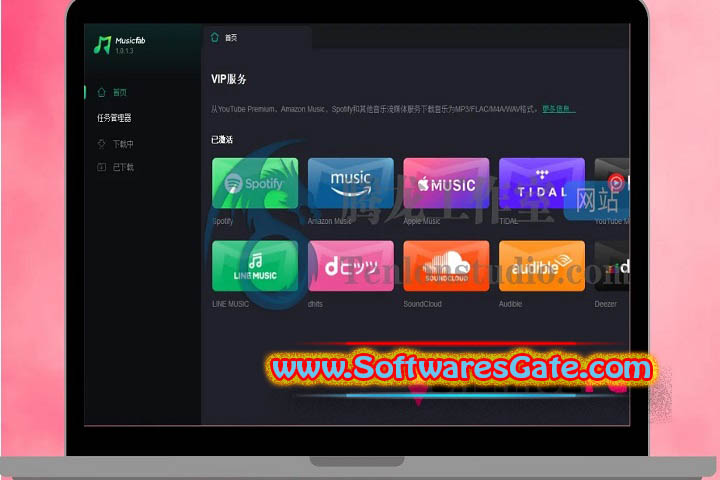
Task: Open the LINE MUSIC service card
Action: (x=255, y=266)
